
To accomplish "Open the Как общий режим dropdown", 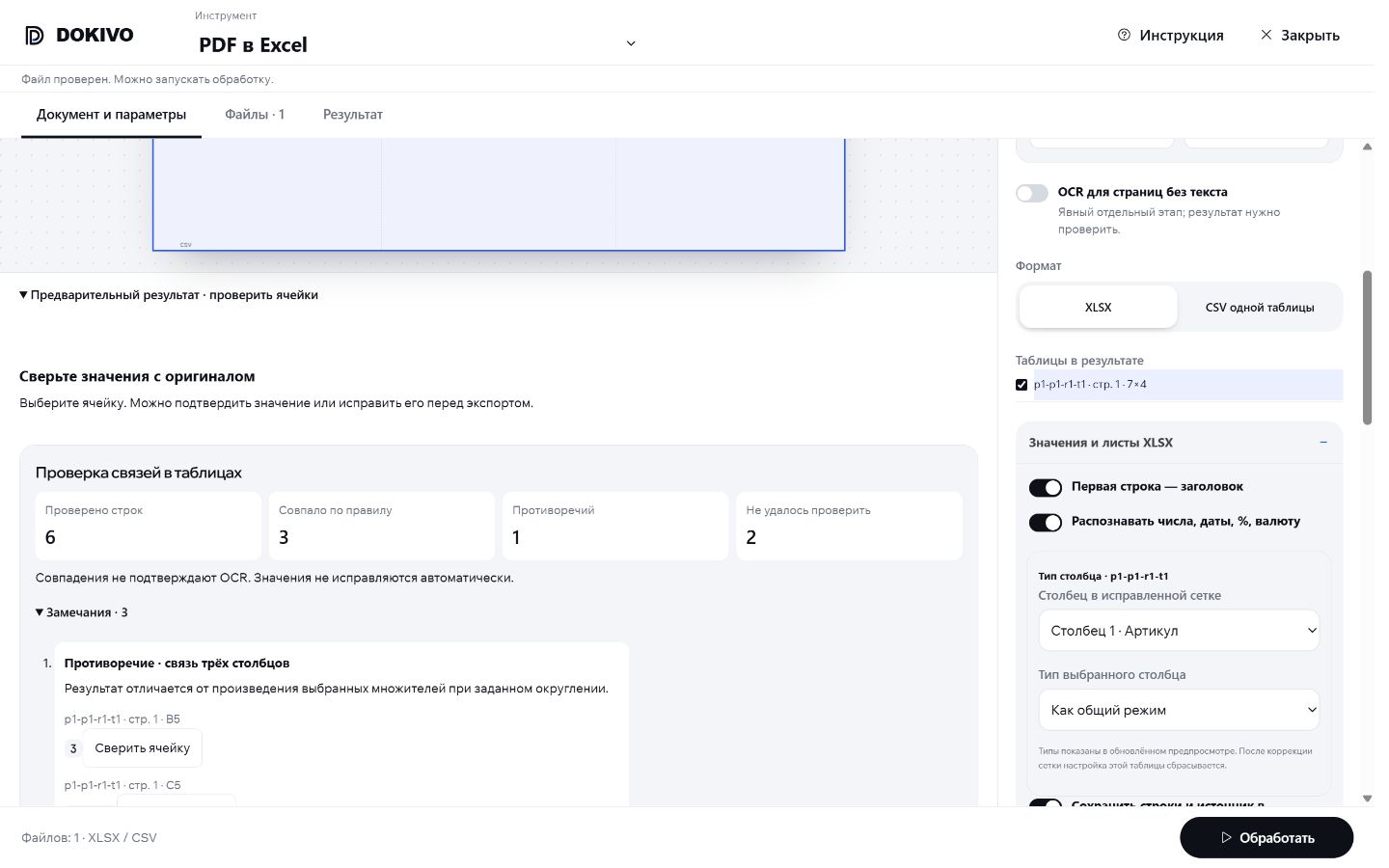I will (x=1179, y=710).
